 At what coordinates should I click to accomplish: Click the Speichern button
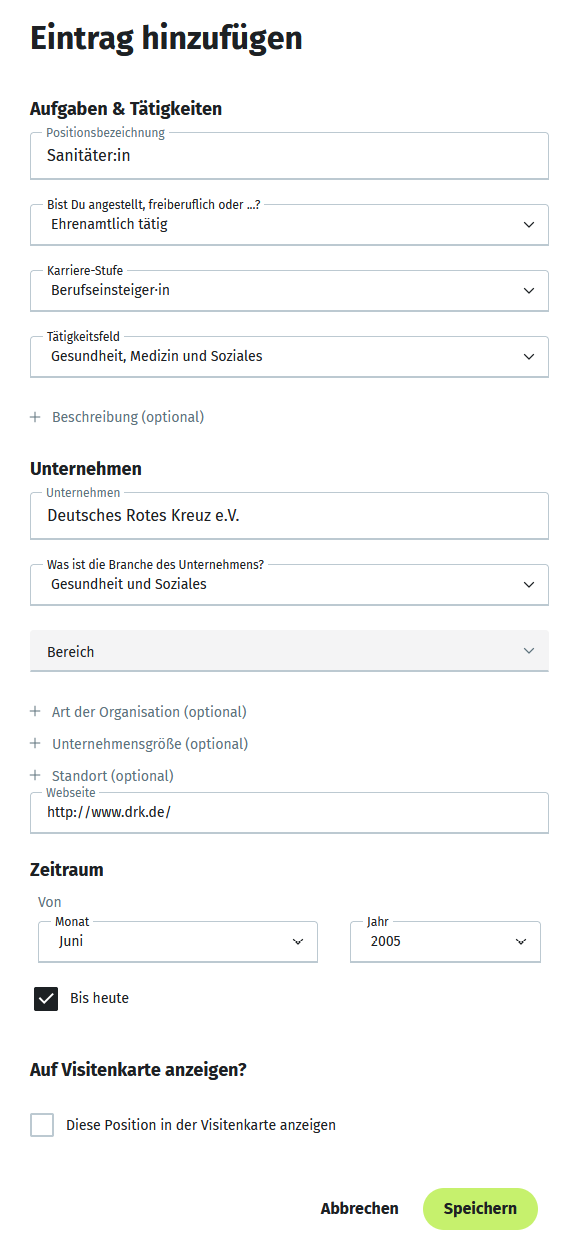(480, 1208)
